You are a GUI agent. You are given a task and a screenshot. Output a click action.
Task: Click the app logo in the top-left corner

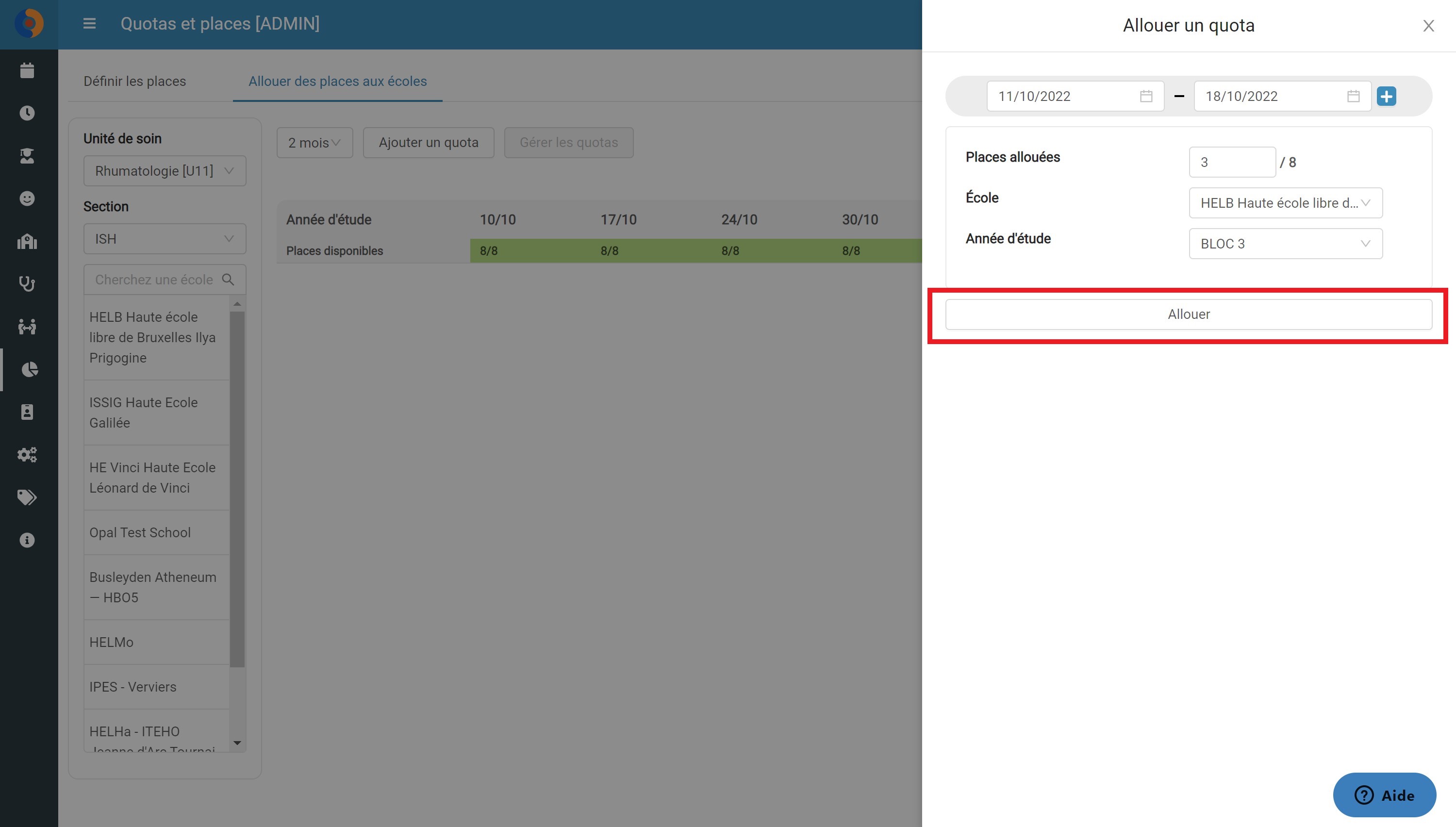click(29, 24)
